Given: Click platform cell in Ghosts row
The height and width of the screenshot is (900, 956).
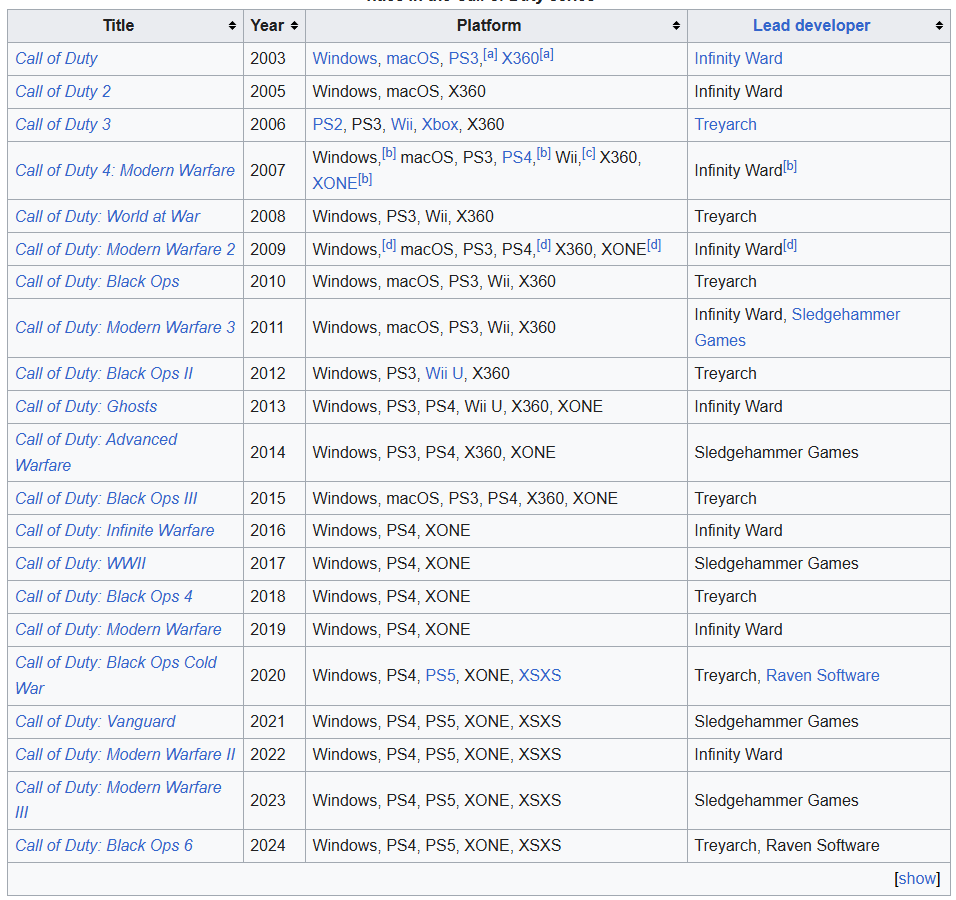Looking at the screenshot, I should click(496, 406).
